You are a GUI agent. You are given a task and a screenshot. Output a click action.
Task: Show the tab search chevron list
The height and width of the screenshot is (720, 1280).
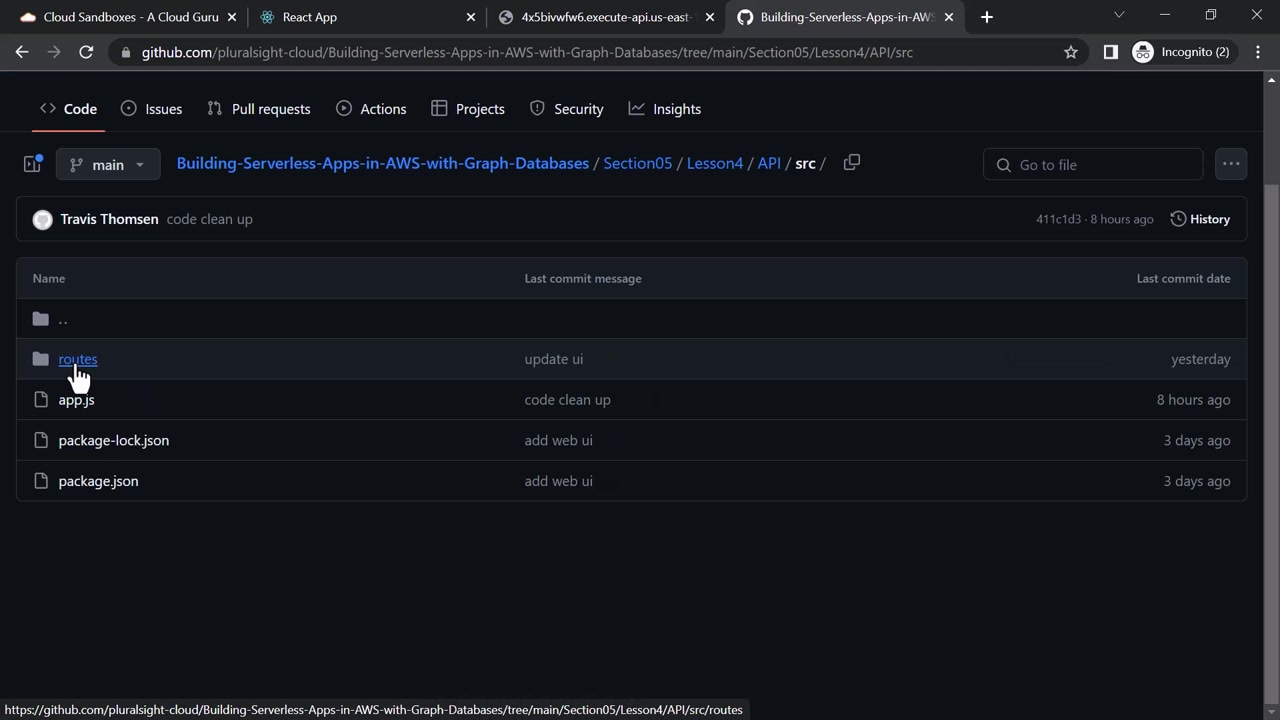click(1119, 15)
